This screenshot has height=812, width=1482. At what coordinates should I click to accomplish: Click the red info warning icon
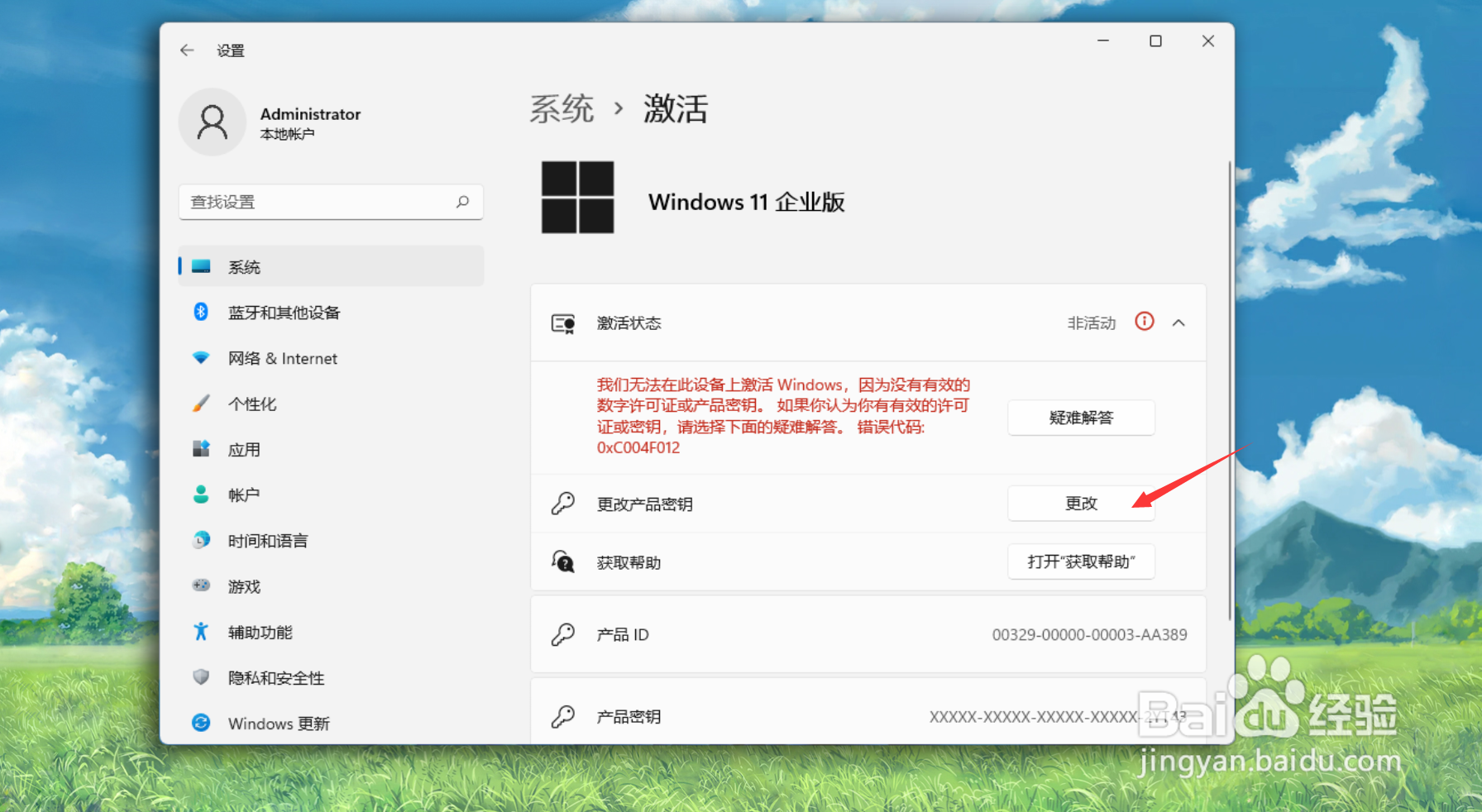coord(1145,322)
